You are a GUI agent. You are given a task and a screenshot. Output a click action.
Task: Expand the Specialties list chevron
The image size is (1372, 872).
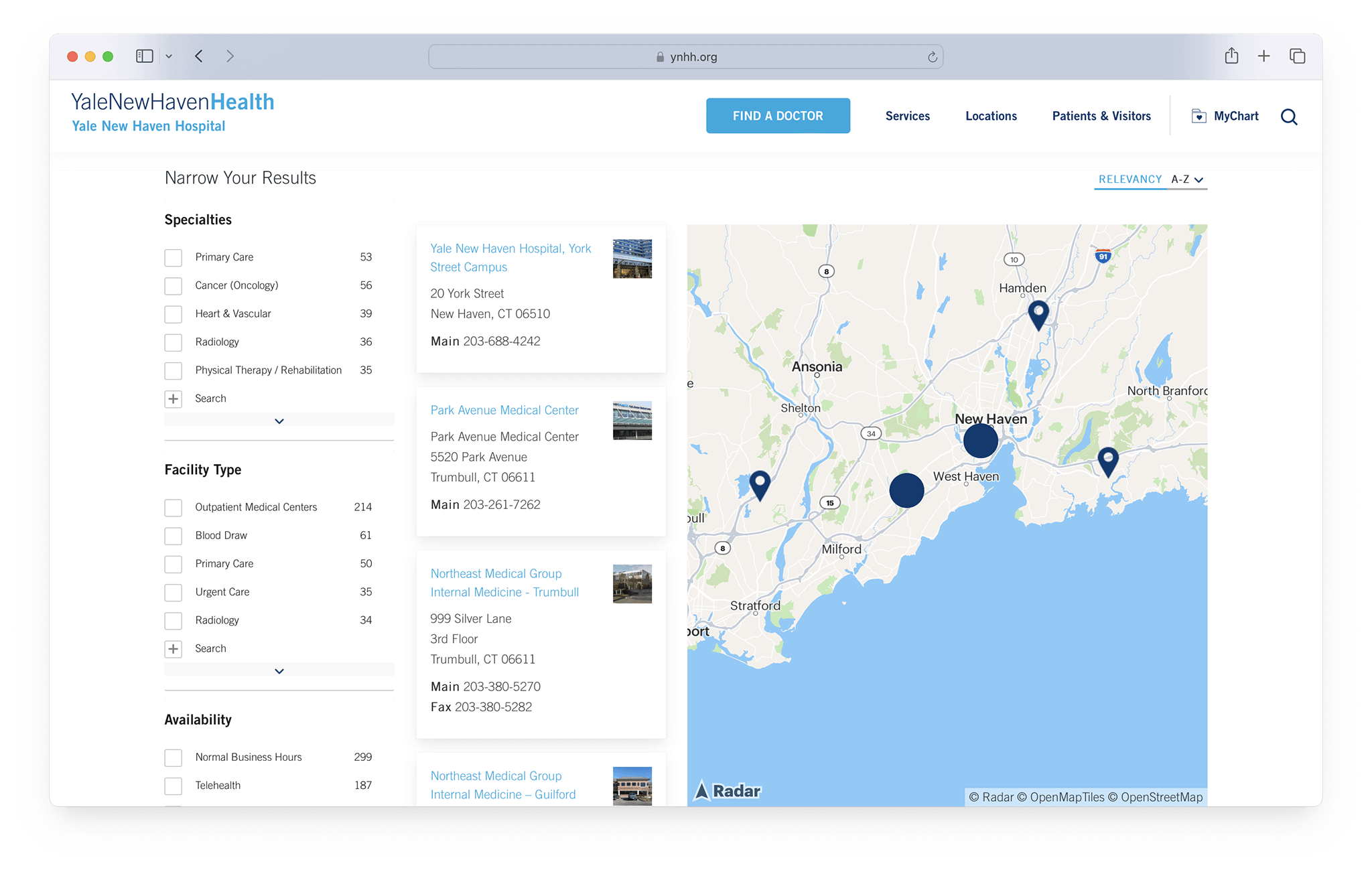[279, 421]
